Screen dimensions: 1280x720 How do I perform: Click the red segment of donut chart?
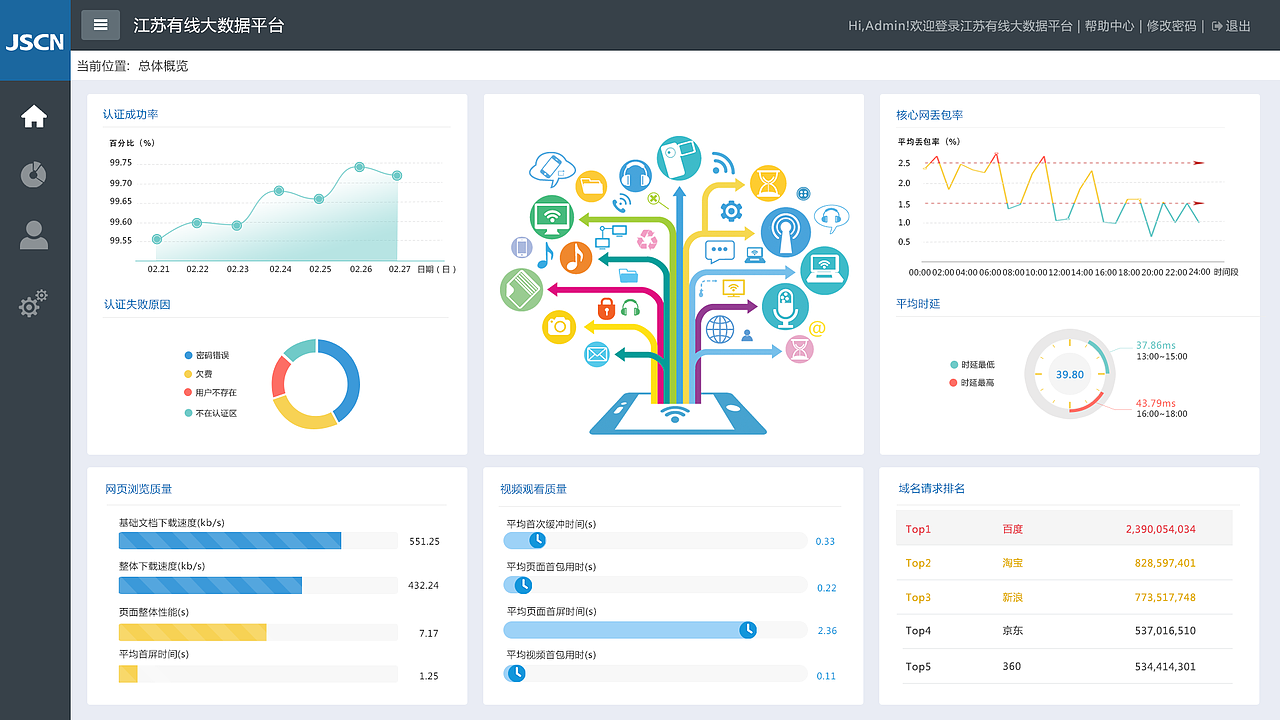[279, 376]
